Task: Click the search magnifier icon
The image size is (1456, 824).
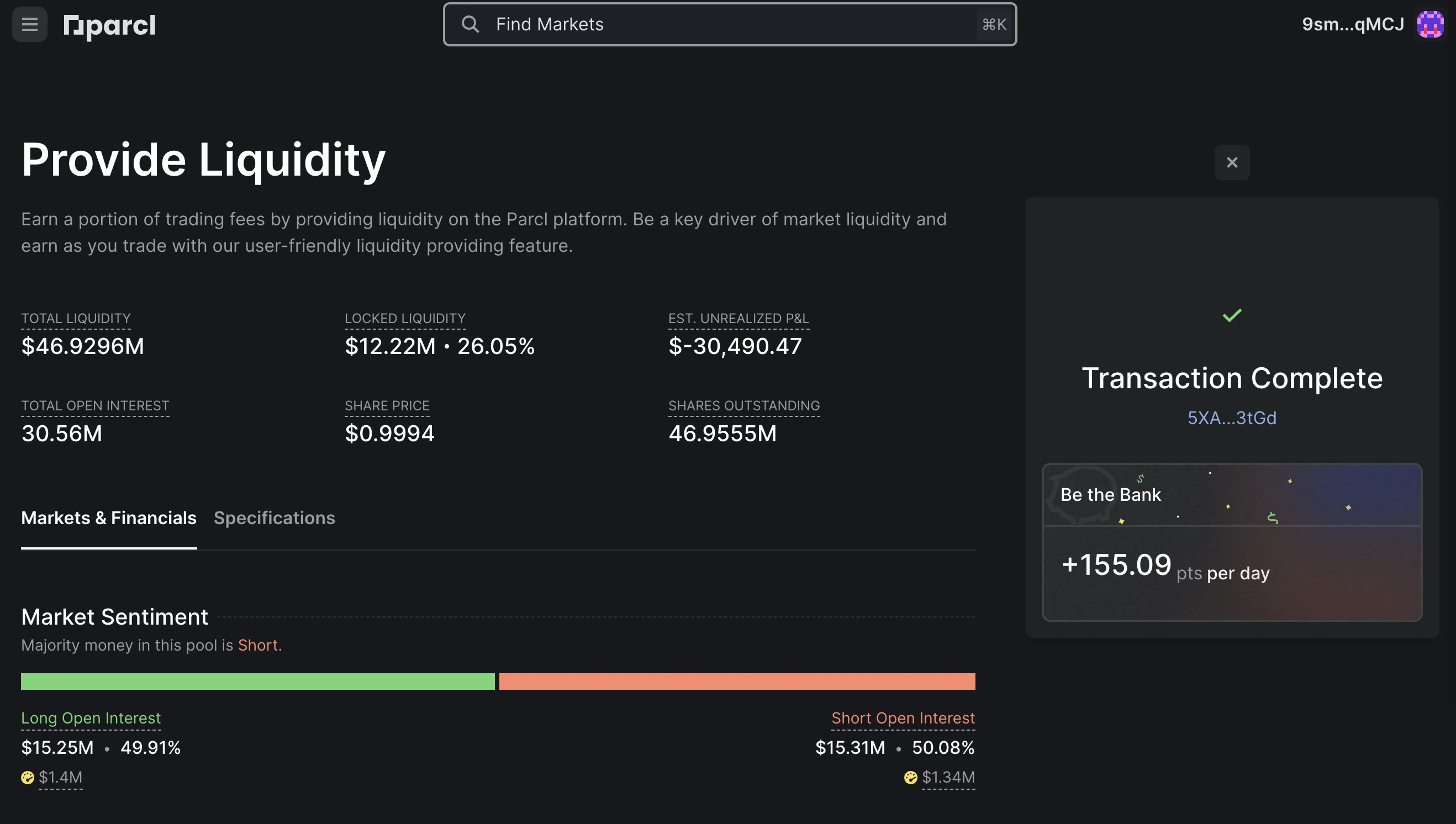Action: [469, 23]
